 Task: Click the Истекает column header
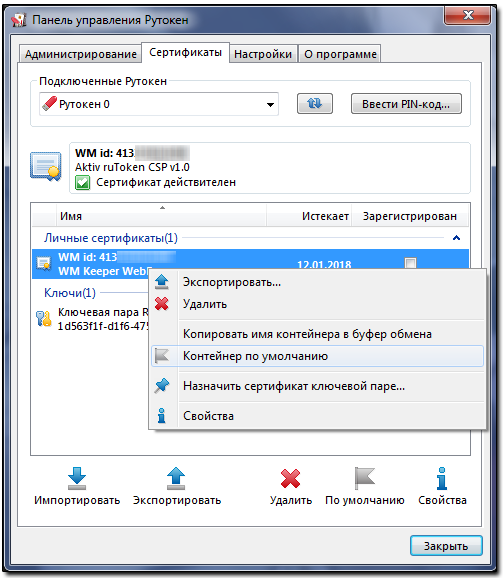point(309,216)
